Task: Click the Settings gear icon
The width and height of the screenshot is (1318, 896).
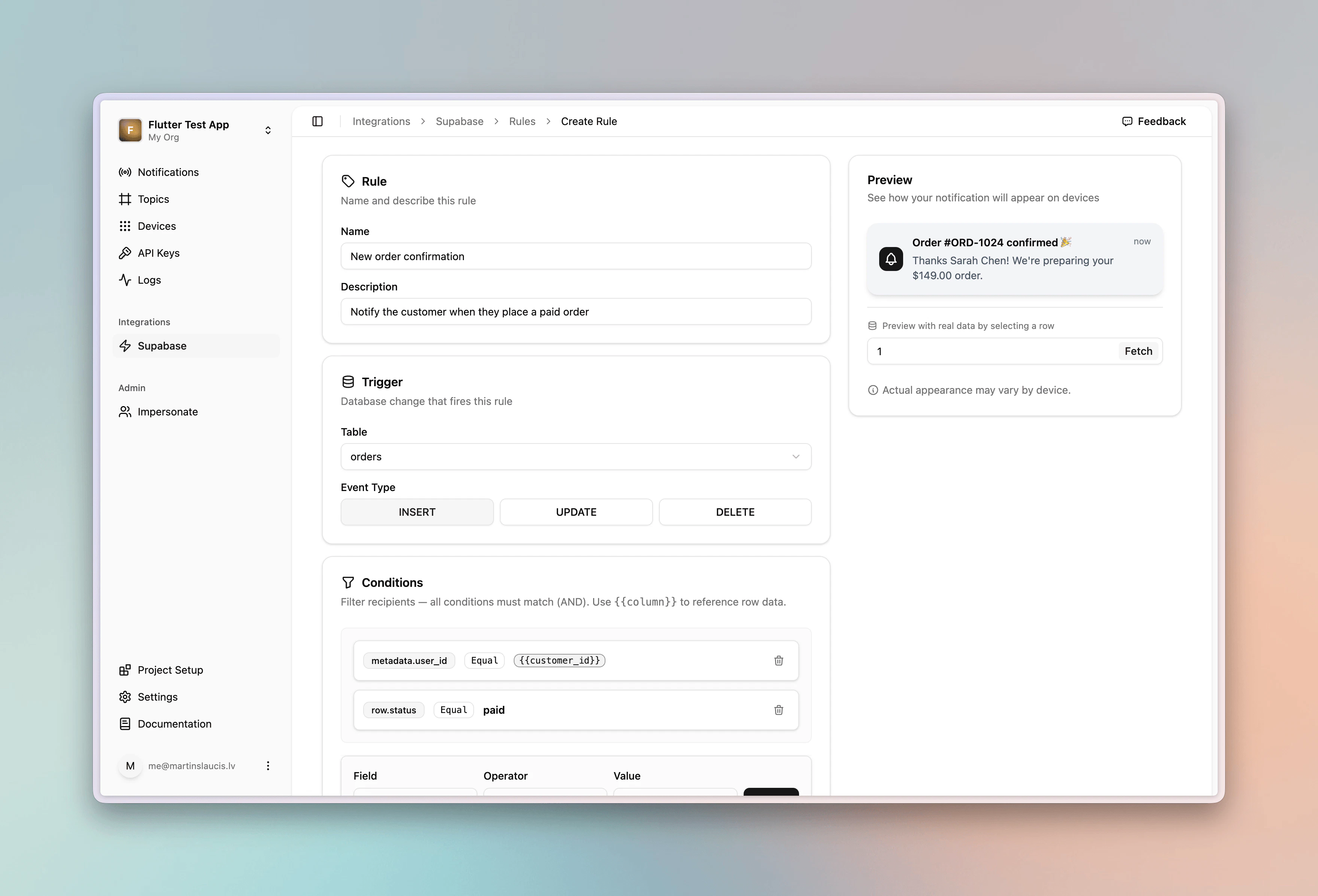Action: click(125, 697)
